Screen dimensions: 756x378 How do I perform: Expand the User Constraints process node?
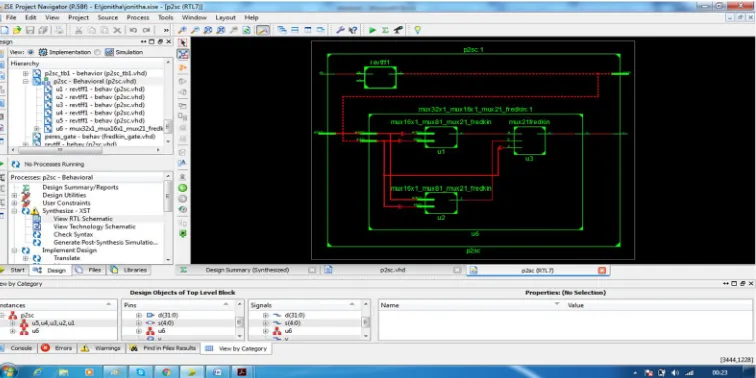pyautogui.click(x=14, y=203)
